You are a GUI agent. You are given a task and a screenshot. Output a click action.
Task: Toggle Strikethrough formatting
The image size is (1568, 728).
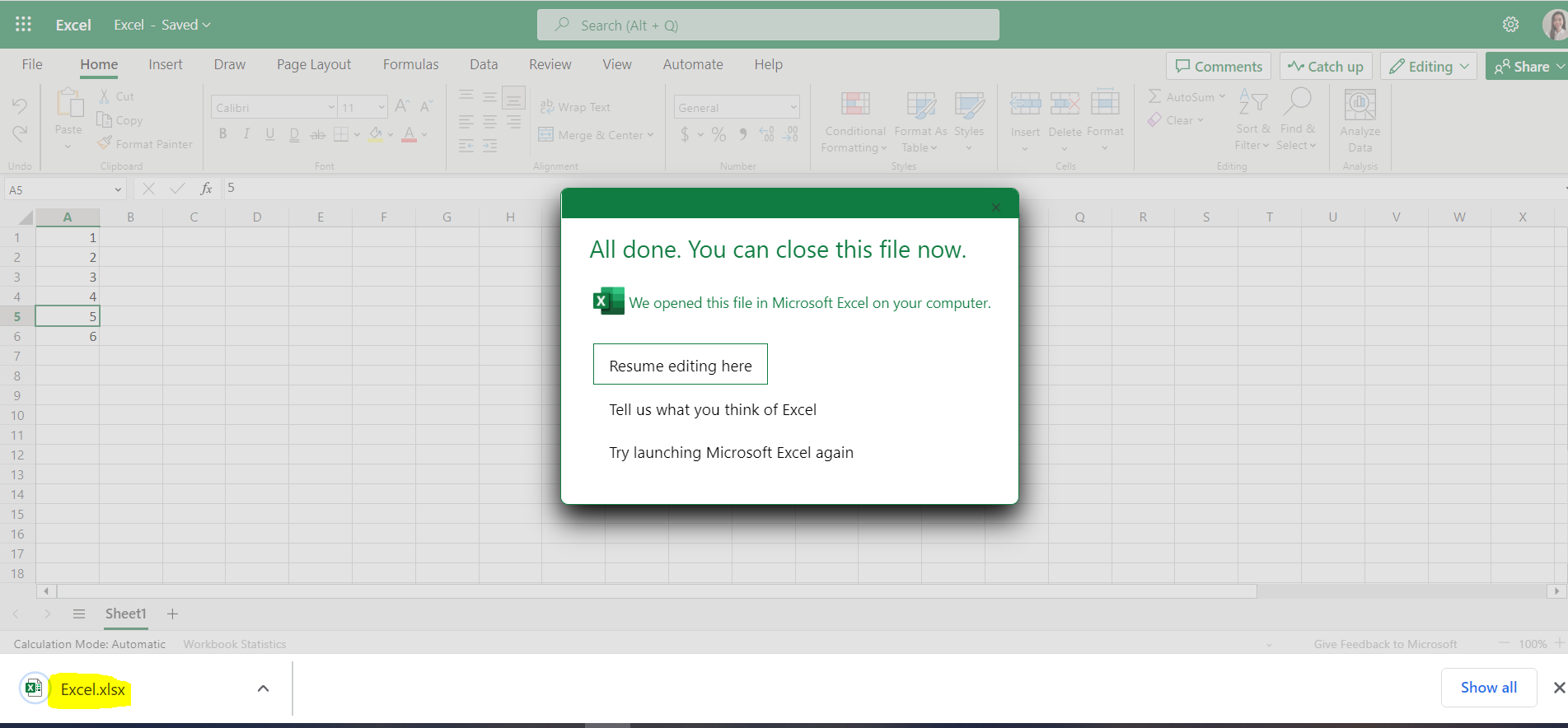click(318, 133)
